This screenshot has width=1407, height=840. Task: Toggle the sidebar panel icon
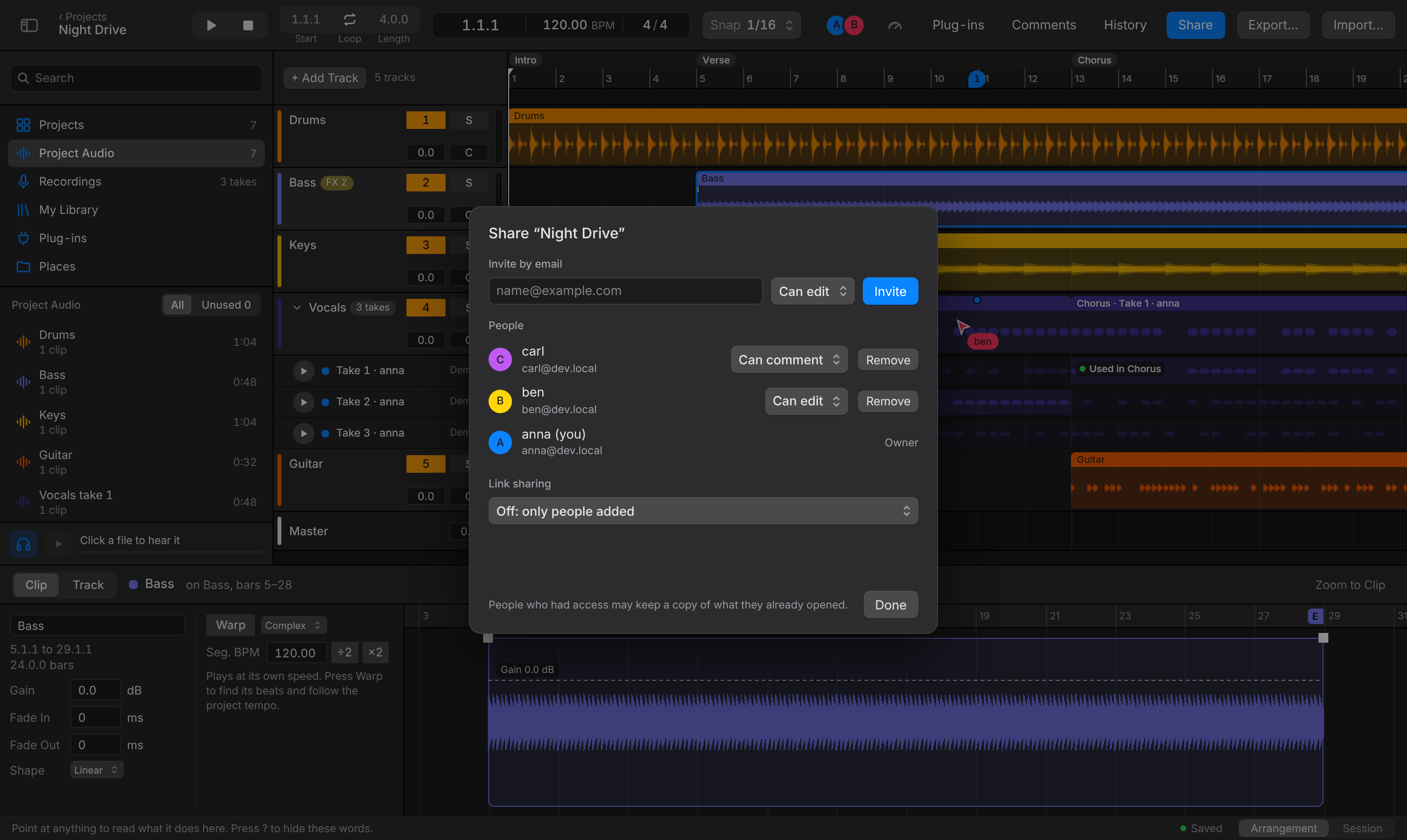click(29, 25)
